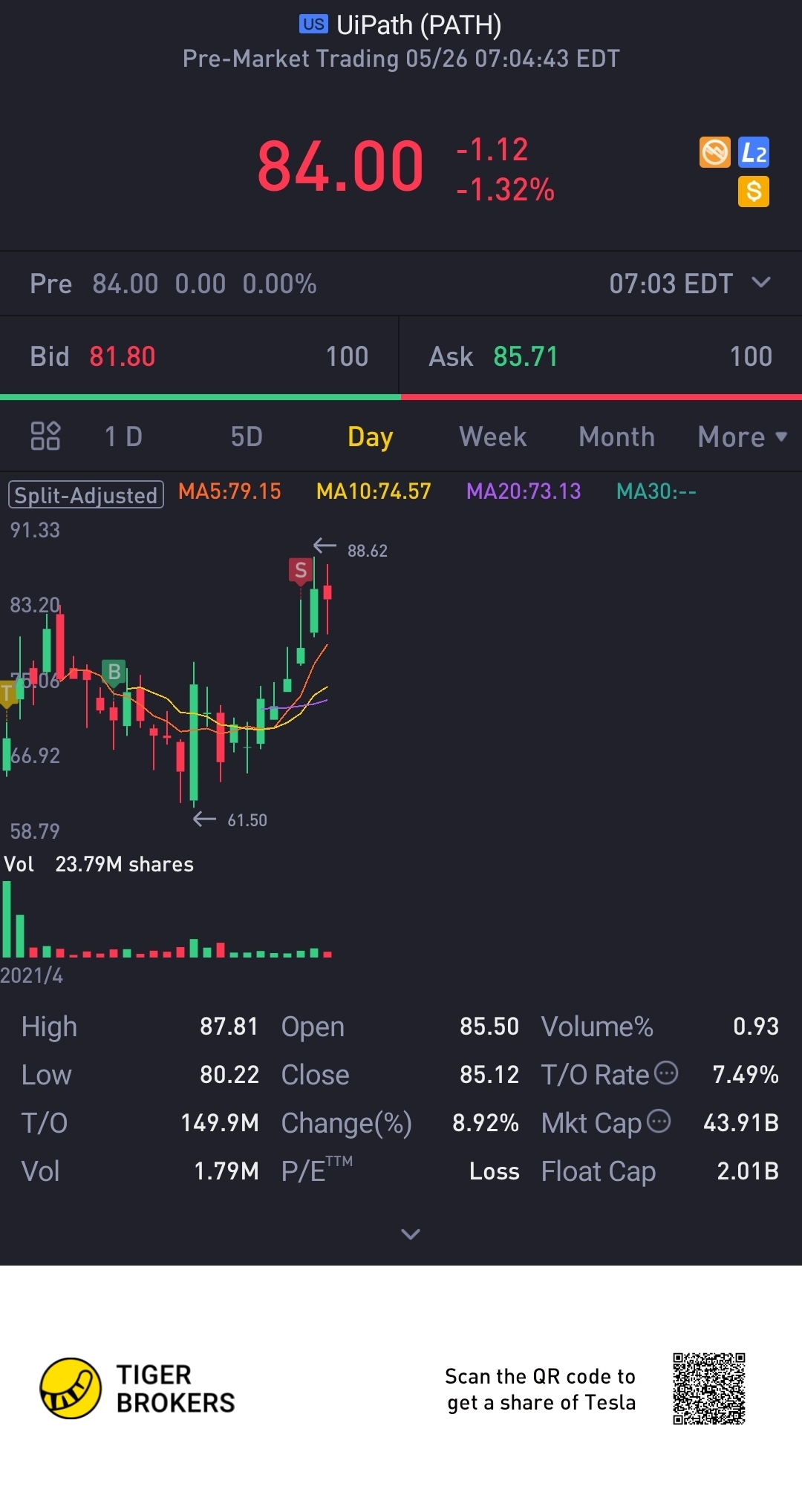Tap the Volume% value 0.93
This screenshot has height=1512, width=802.
[756, 1027]
